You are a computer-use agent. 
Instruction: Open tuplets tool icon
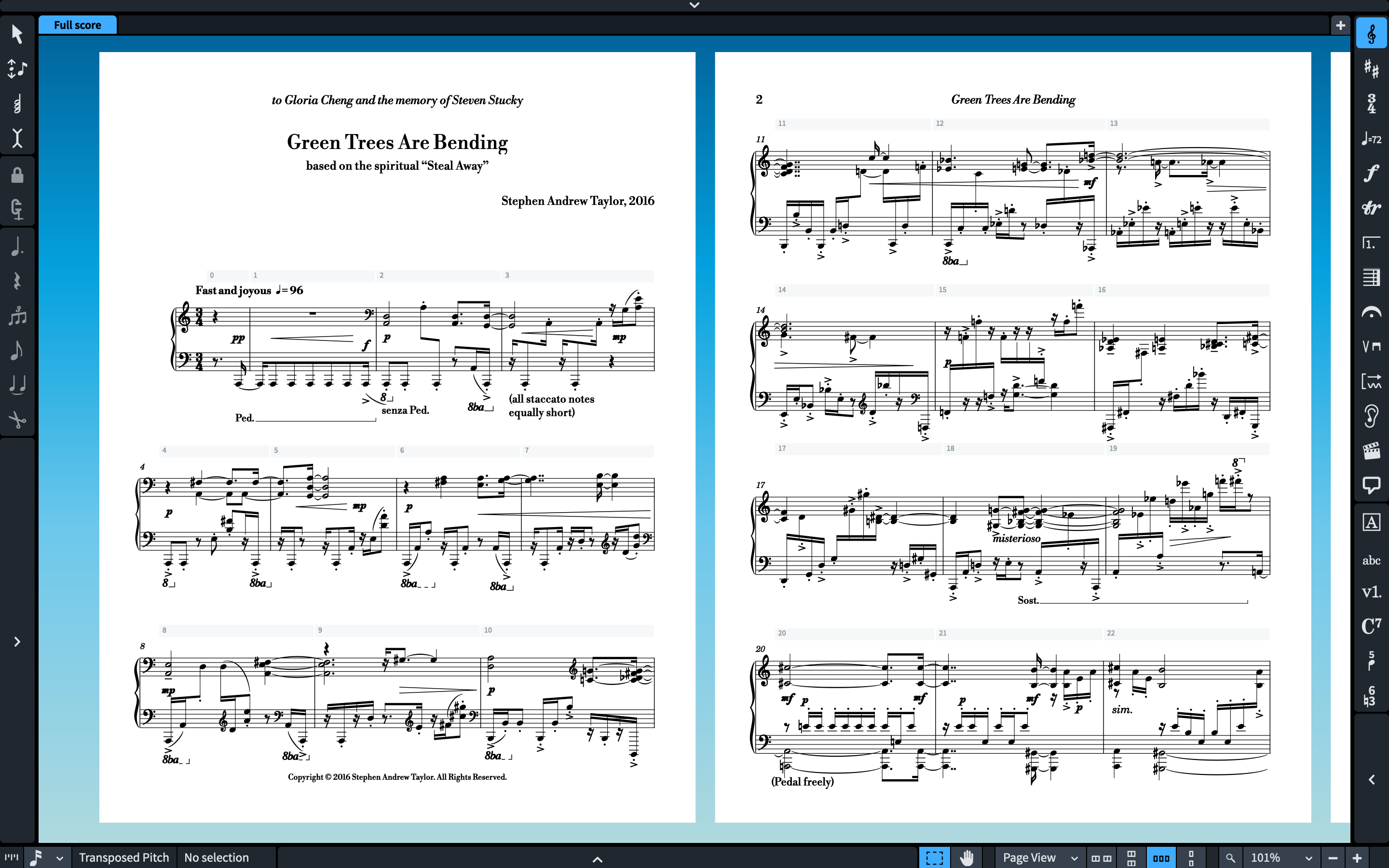pyautogui.click(x=17, y=315)
